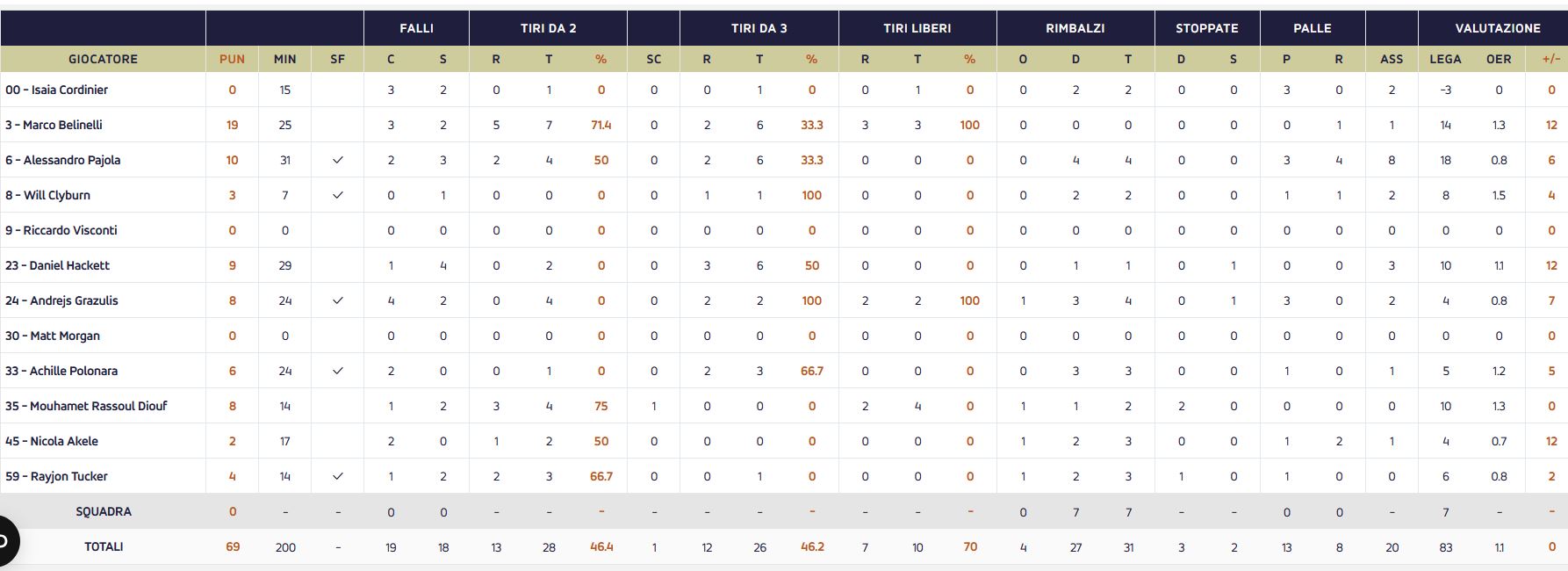The image size is (1568, 571).
Task: Select the Mouhamet Rassoul Diouf name
Action: [x=86, y=406]
